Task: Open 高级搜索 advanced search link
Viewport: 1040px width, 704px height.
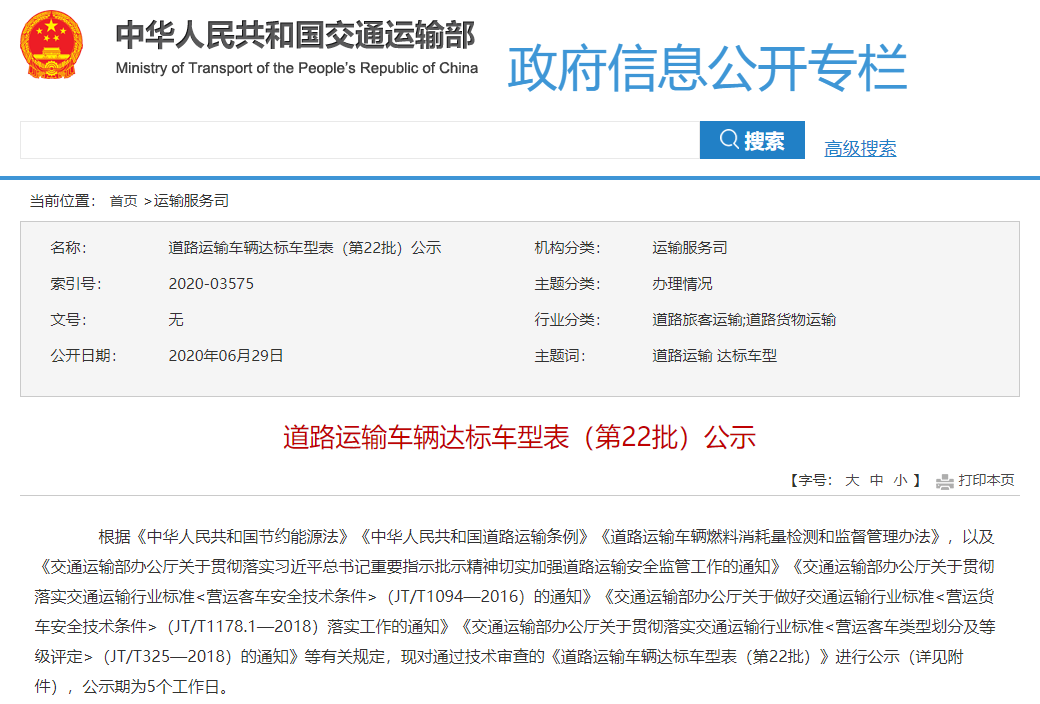Action: point(860,148)
